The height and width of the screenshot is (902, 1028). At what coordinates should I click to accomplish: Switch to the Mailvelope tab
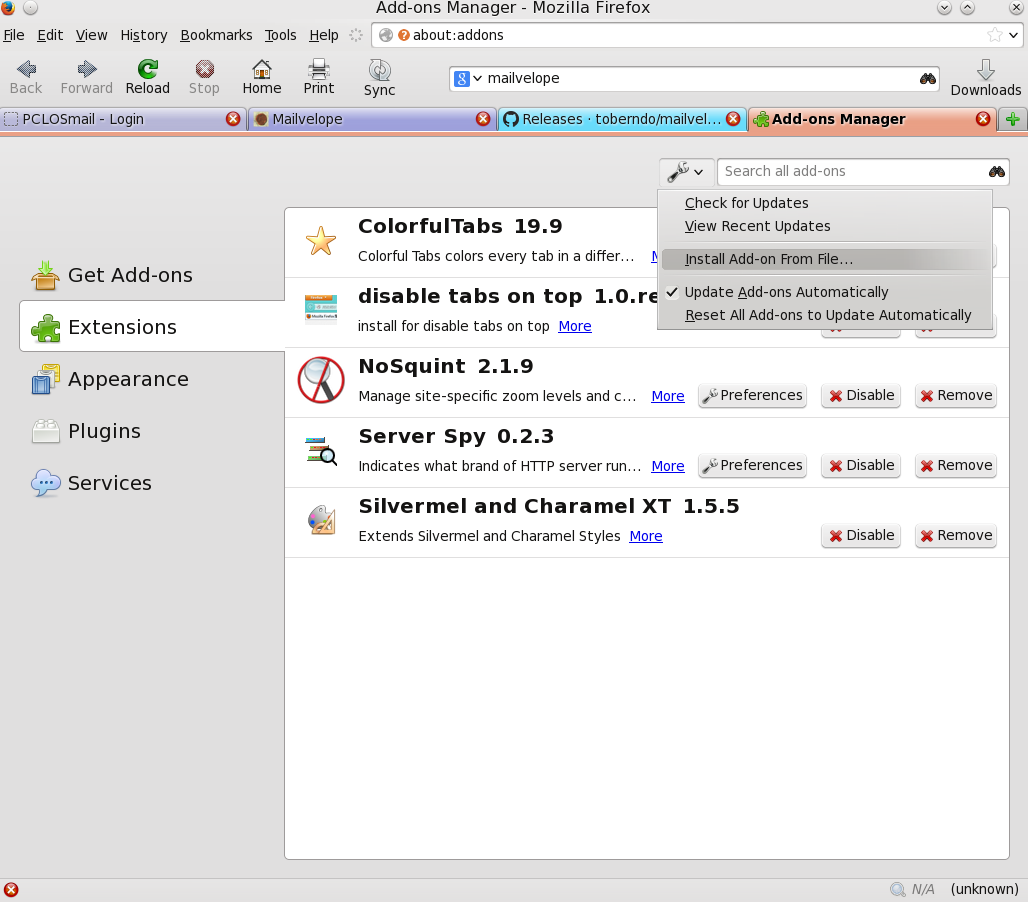click(x=372, y=119)
